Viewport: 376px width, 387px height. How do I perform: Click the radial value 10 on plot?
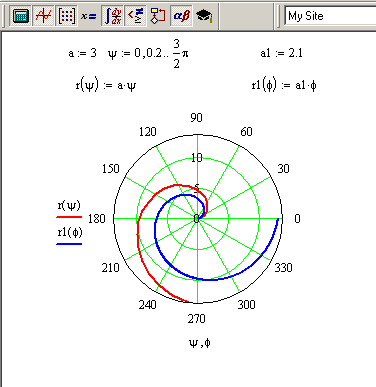tap(197, 158)
